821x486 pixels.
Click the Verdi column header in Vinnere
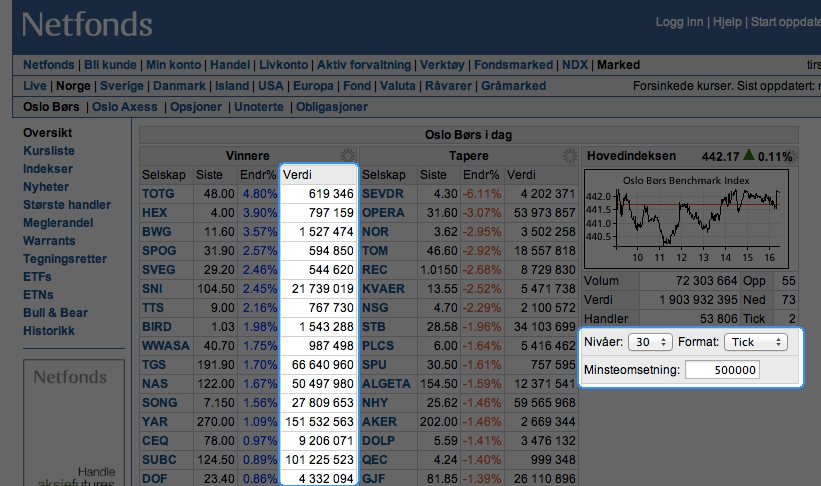coord(297,175)
